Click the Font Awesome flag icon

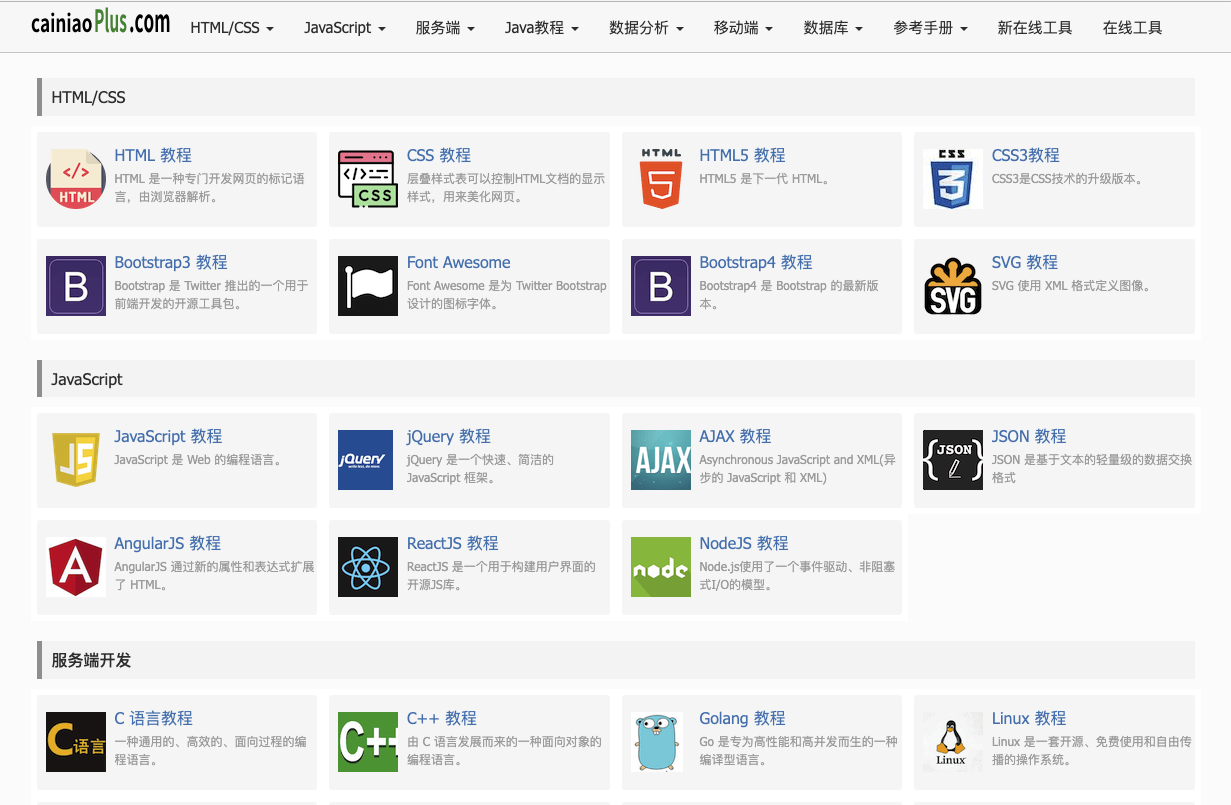point(368,286)
